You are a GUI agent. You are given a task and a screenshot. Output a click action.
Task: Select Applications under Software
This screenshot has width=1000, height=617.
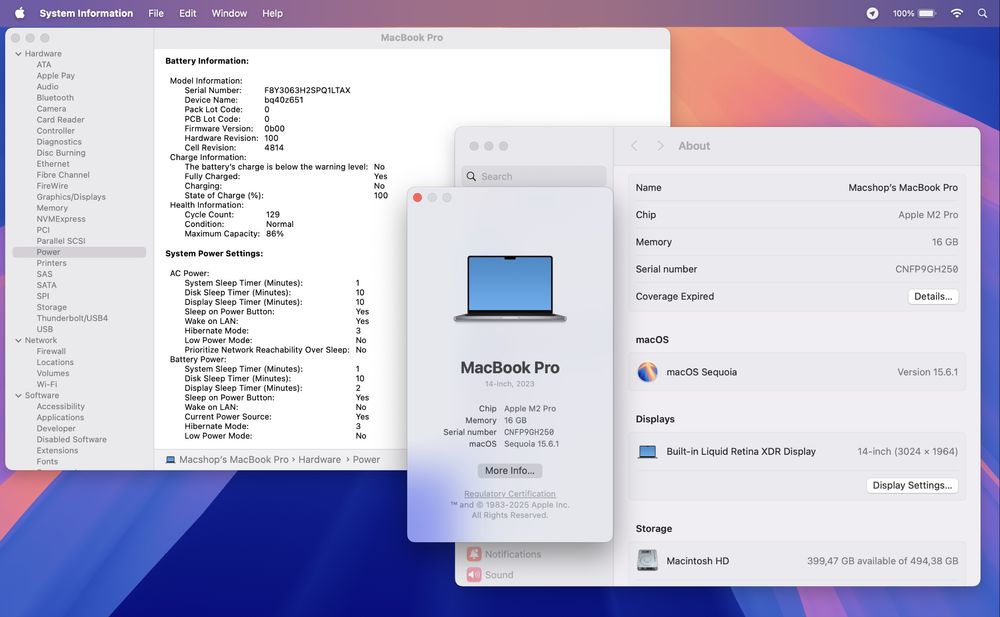click(x=60, y=417)
